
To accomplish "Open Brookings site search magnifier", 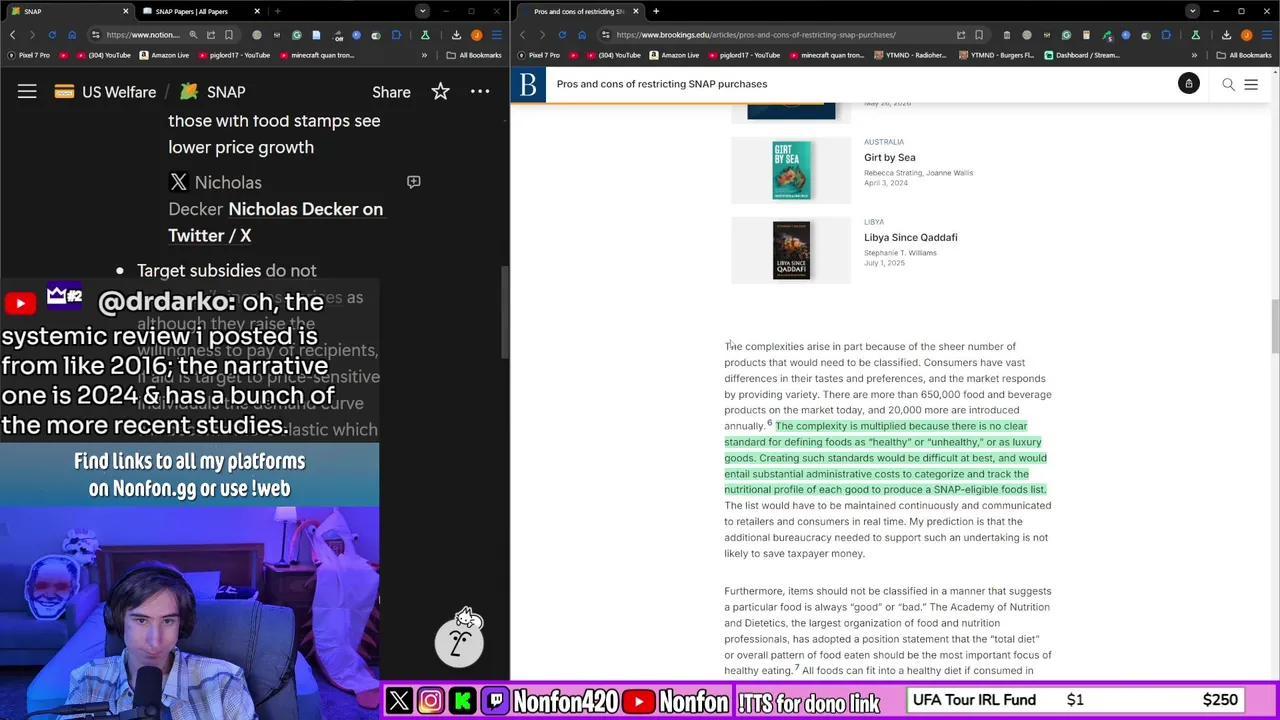I will tap(1228, 84).
